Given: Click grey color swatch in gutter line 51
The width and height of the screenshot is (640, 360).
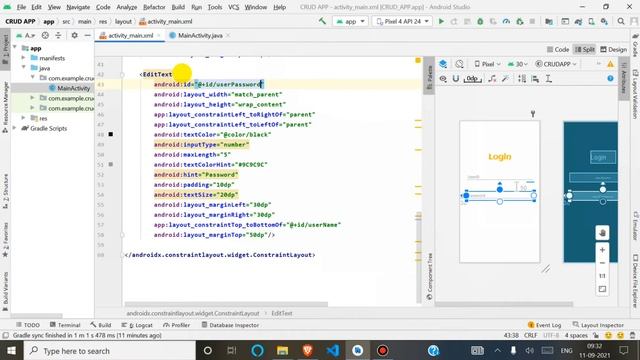Looking at the screenshot, I should 111,164.
